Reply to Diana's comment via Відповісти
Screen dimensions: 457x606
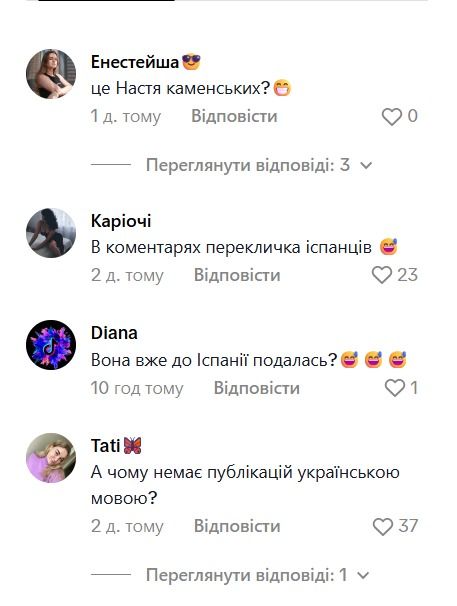pos(257,388)
